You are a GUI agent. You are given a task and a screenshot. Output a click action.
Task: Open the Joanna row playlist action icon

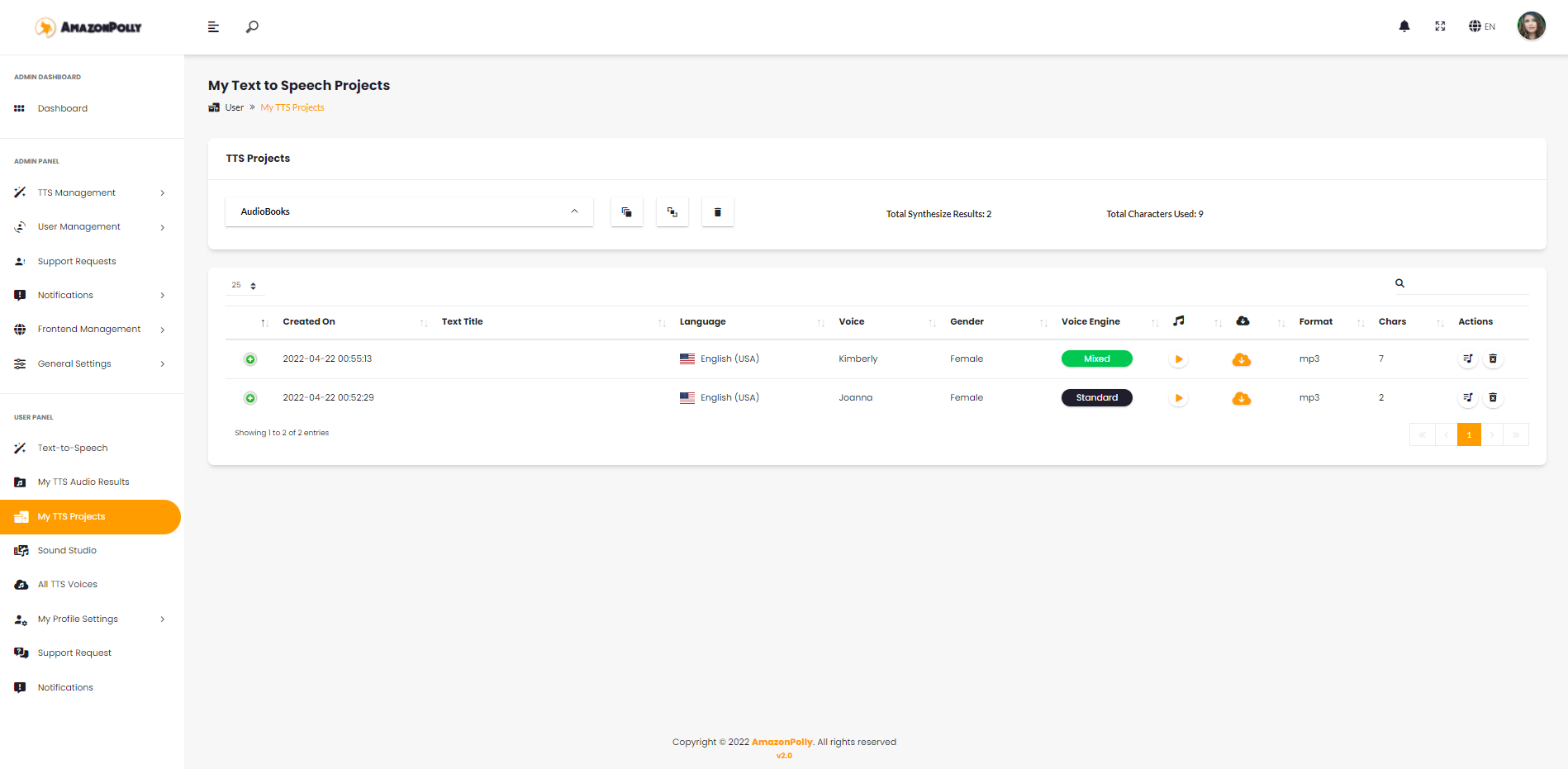1468,398
